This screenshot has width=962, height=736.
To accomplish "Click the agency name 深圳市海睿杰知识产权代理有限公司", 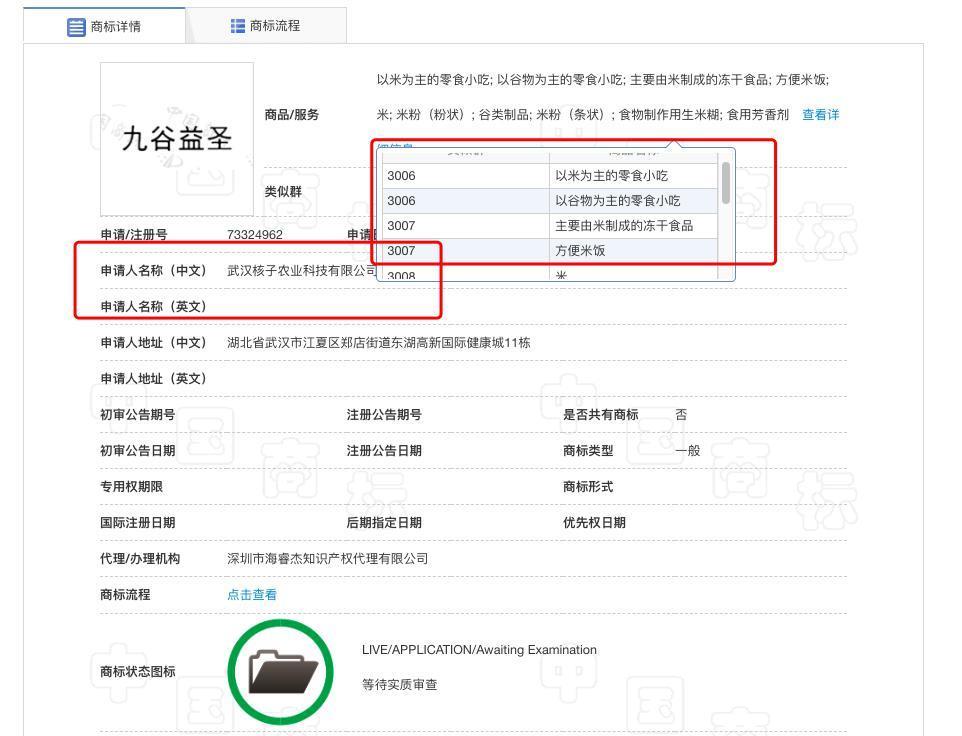I will tap(328, 558).
